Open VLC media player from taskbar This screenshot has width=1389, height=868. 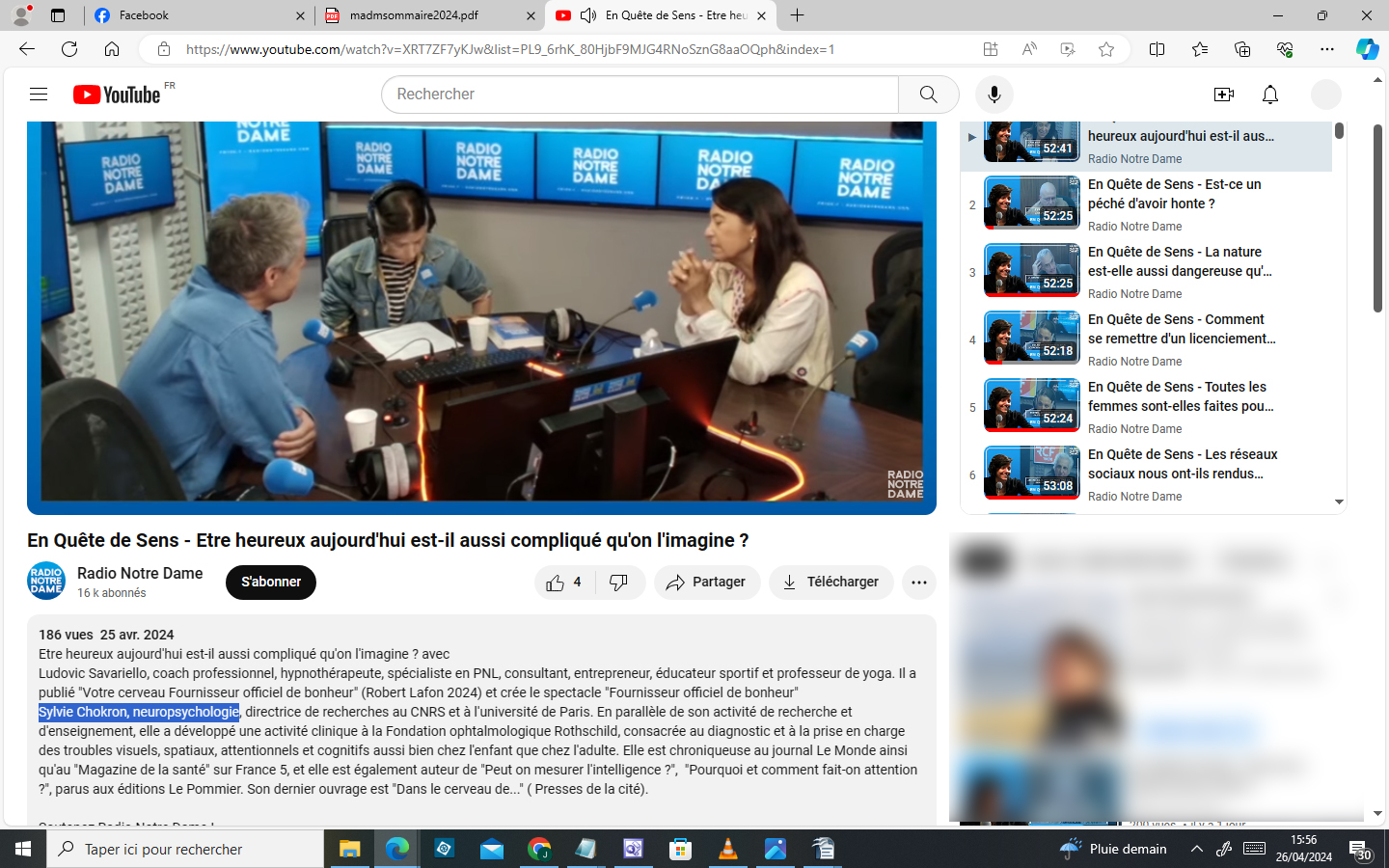click(x=728, y=849)
